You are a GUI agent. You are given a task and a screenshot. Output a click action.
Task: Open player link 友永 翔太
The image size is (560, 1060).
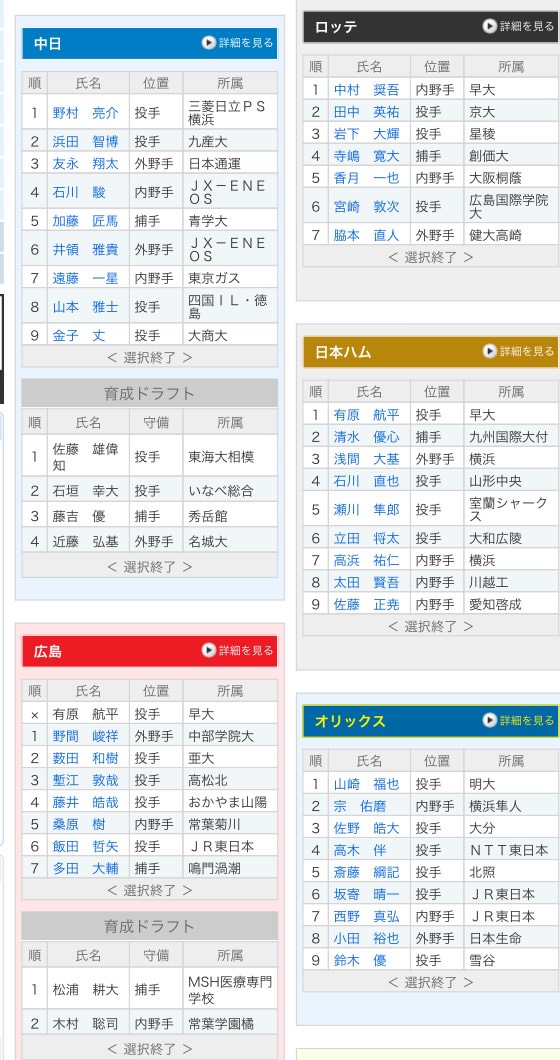(85, 164)
